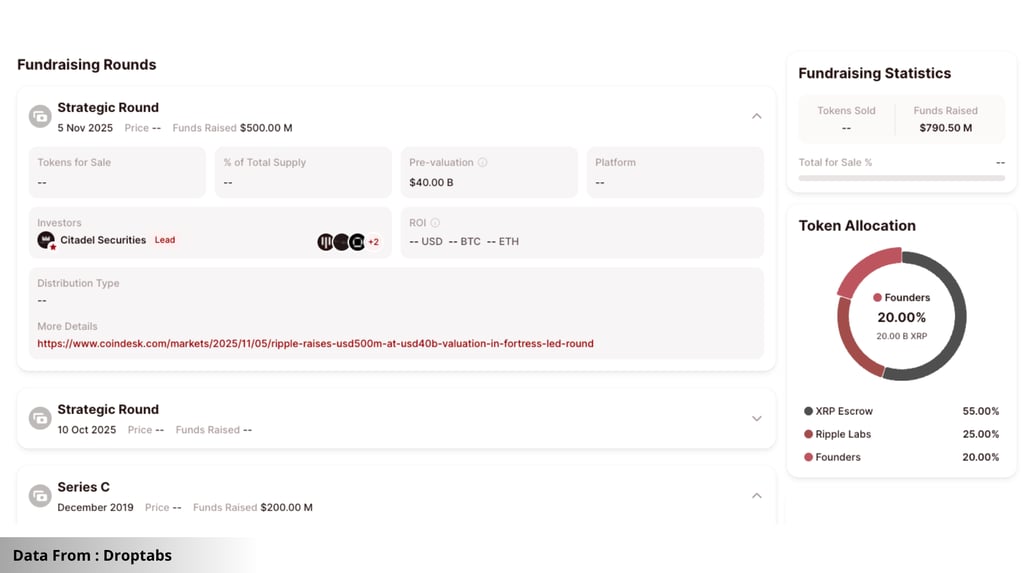The width and height of the screenshot is (1024, 573).
Task: Select Founders legend entry in list
Action: (x=901, y=457)
